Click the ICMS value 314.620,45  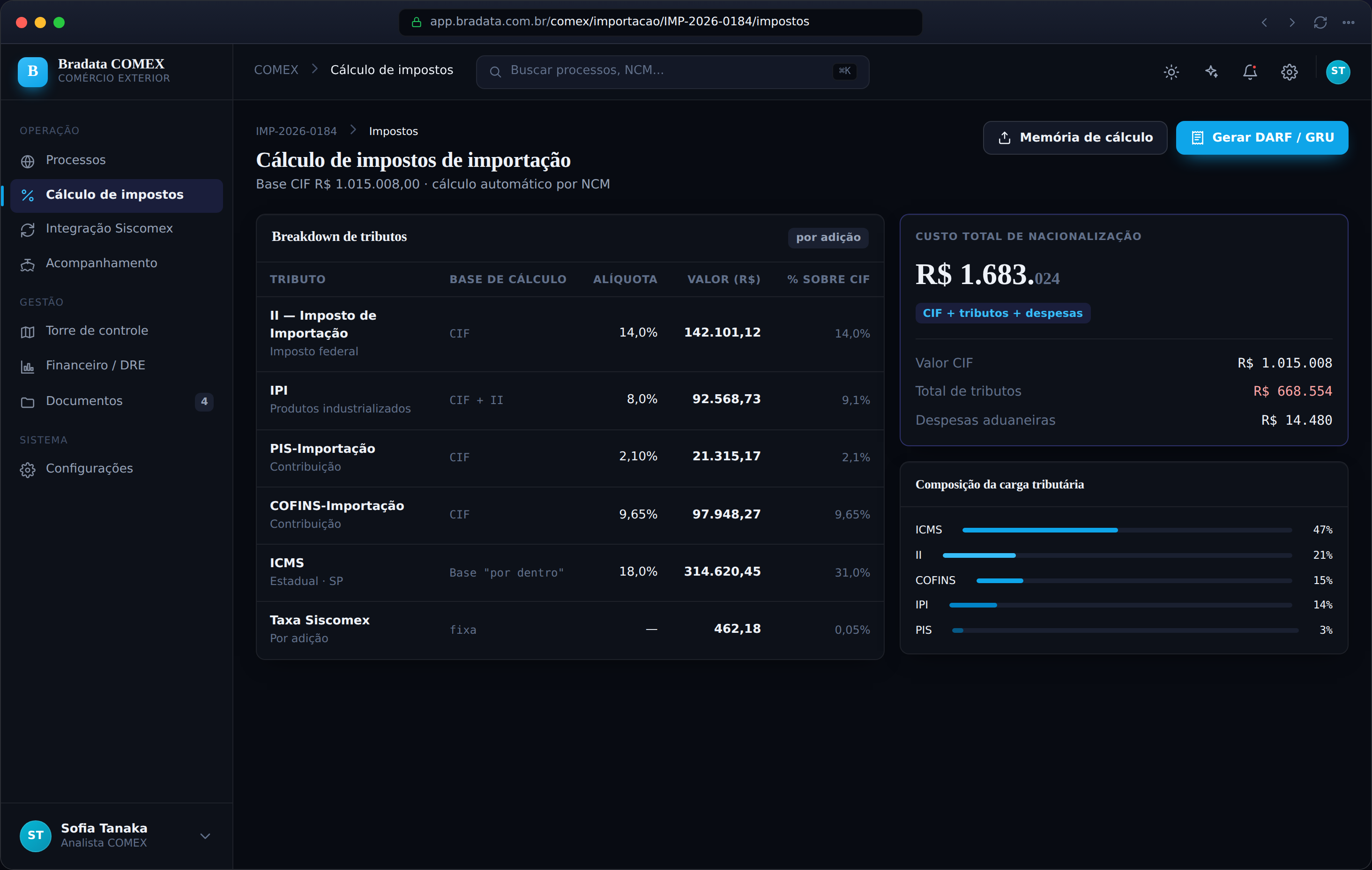coord(722,571)
